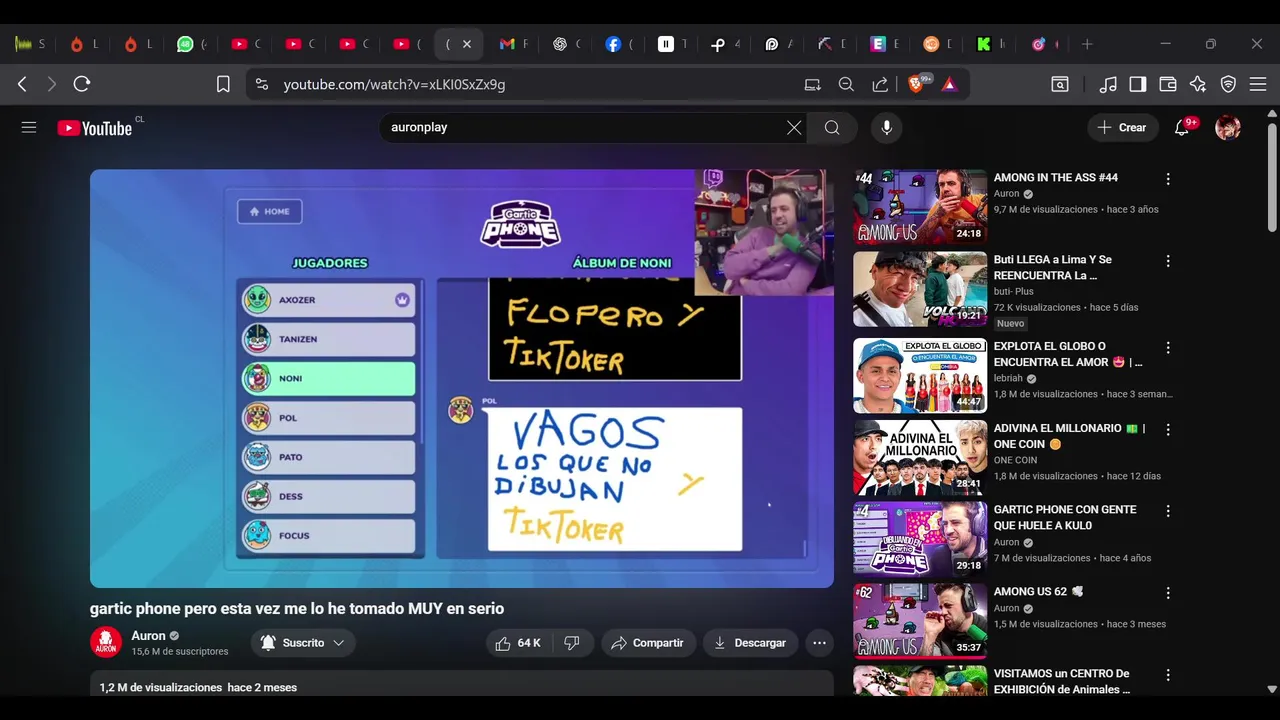Toggle the browser sidebar panel
The image size is (1280, 720).
tap(1137, 85)
